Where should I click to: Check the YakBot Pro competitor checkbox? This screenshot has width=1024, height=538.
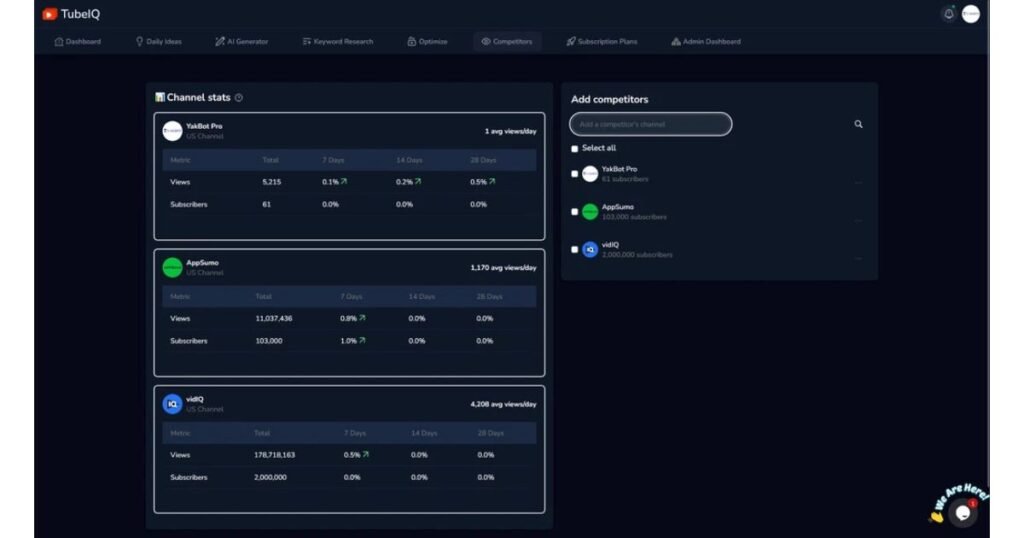(575, 174)
